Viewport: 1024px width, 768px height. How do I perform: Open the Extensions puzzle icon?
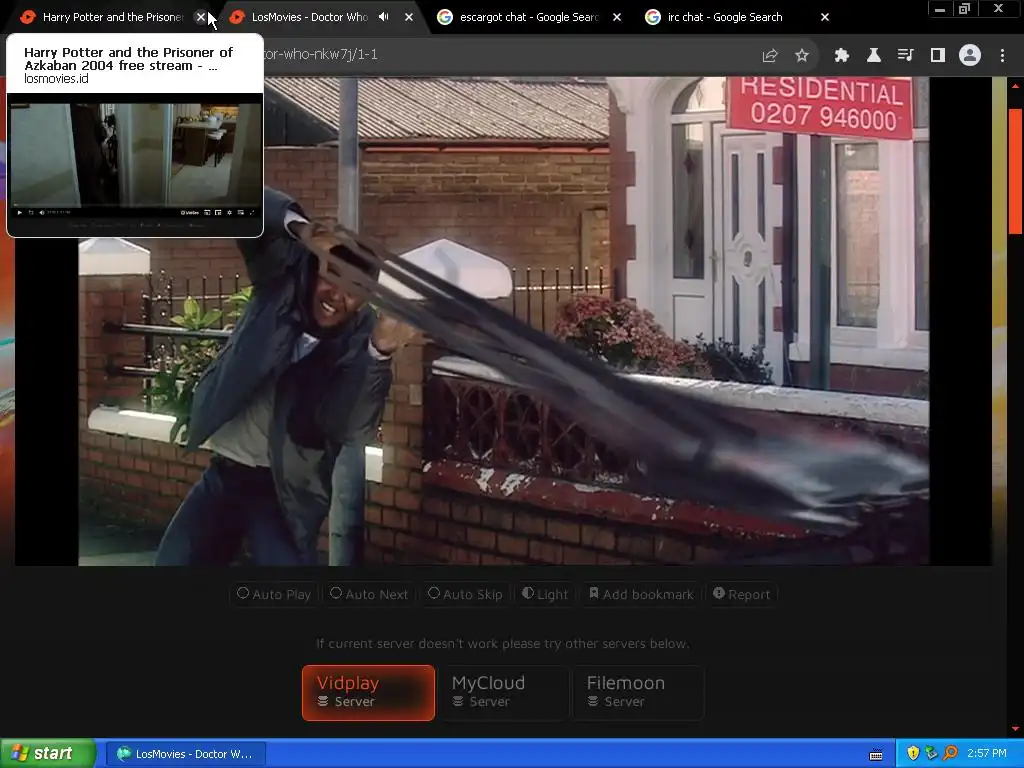pyautogui.click(x=842, y=56)
